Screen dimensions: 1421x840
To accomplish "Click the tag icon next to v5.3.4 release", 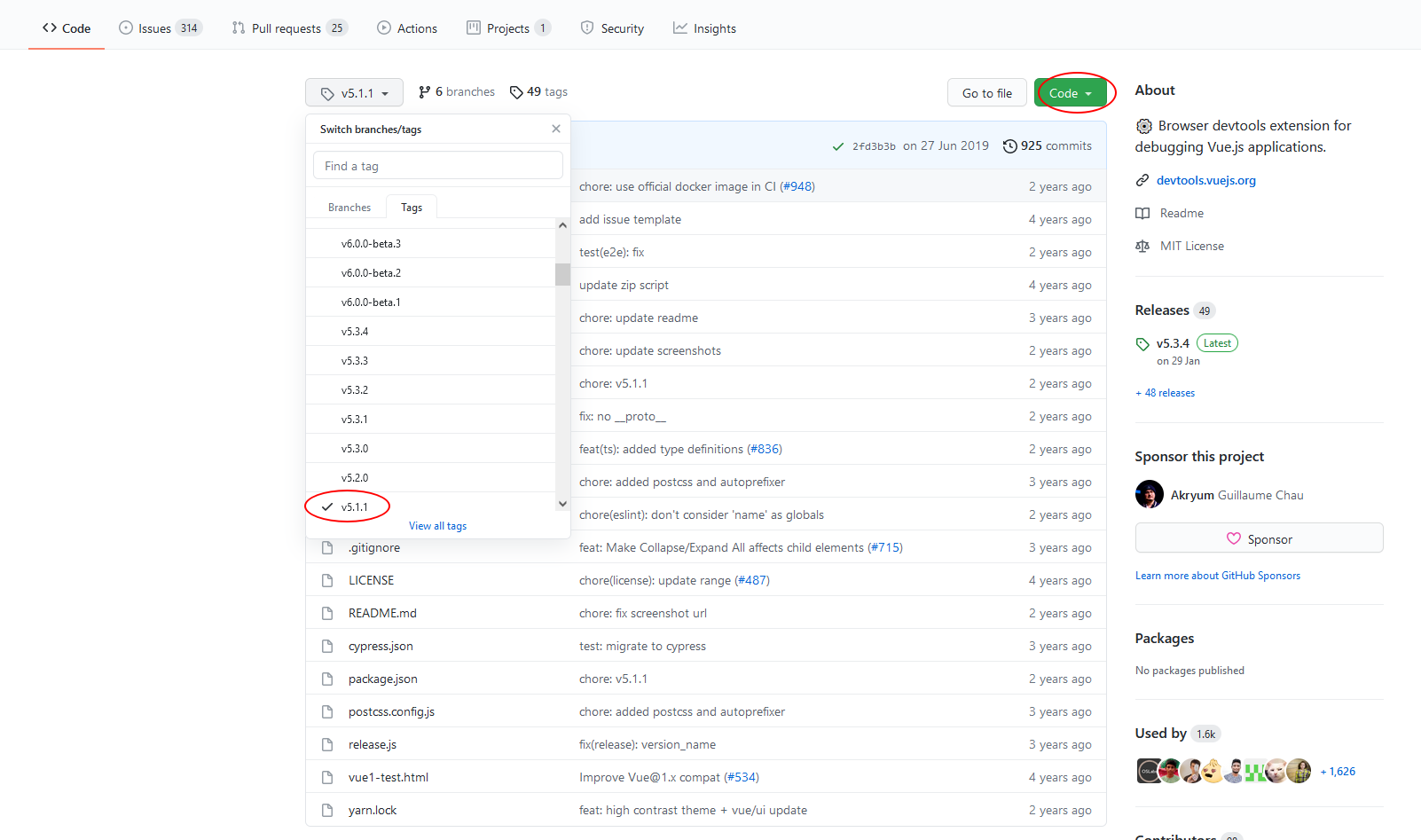I will click(x=1142, y=343).
